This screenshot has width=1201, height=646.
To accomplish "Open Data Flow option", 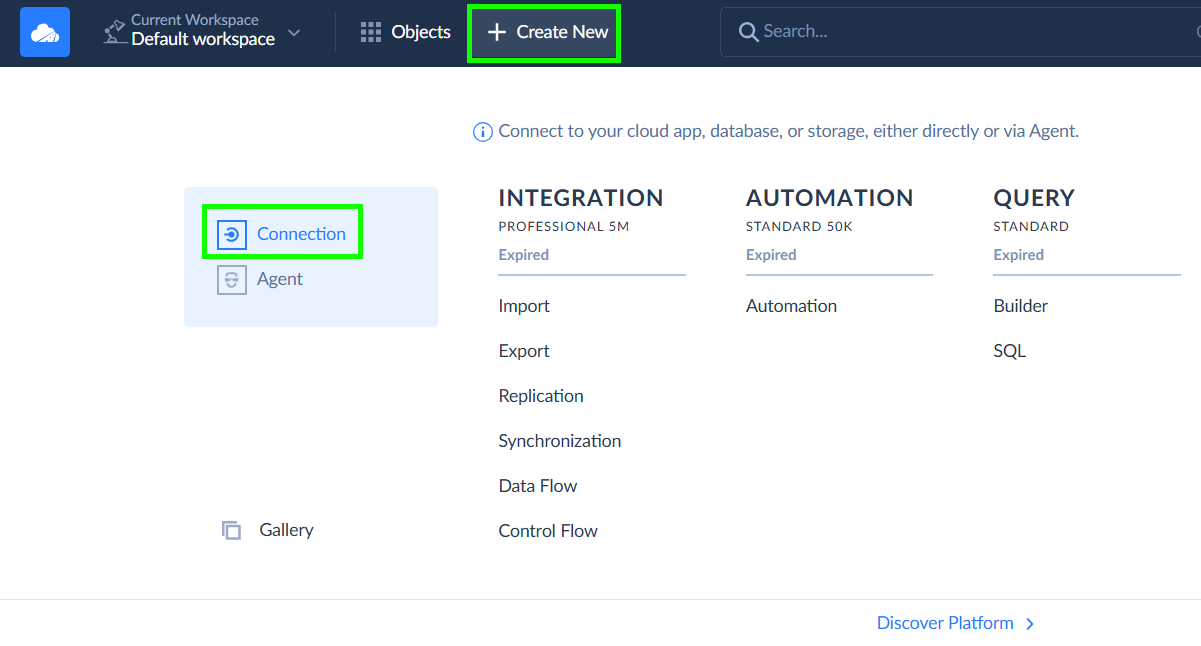I will click(538, 486).
